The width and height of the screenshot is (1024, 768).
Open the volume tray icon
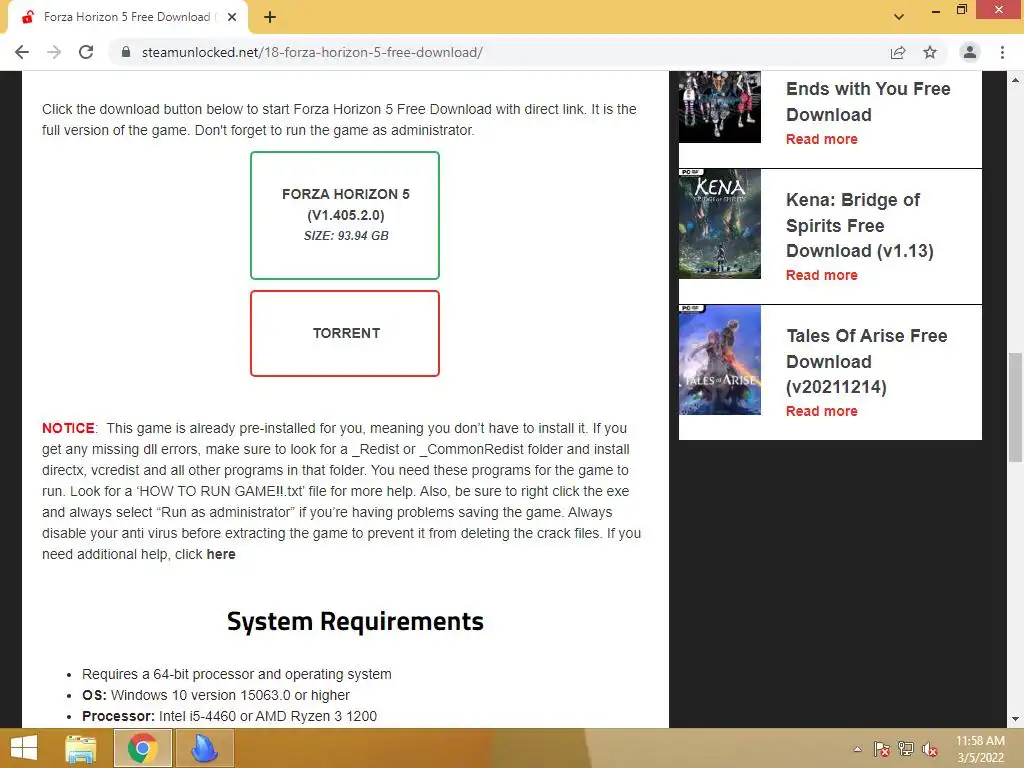pyautogui.click(x=930, y=749)
